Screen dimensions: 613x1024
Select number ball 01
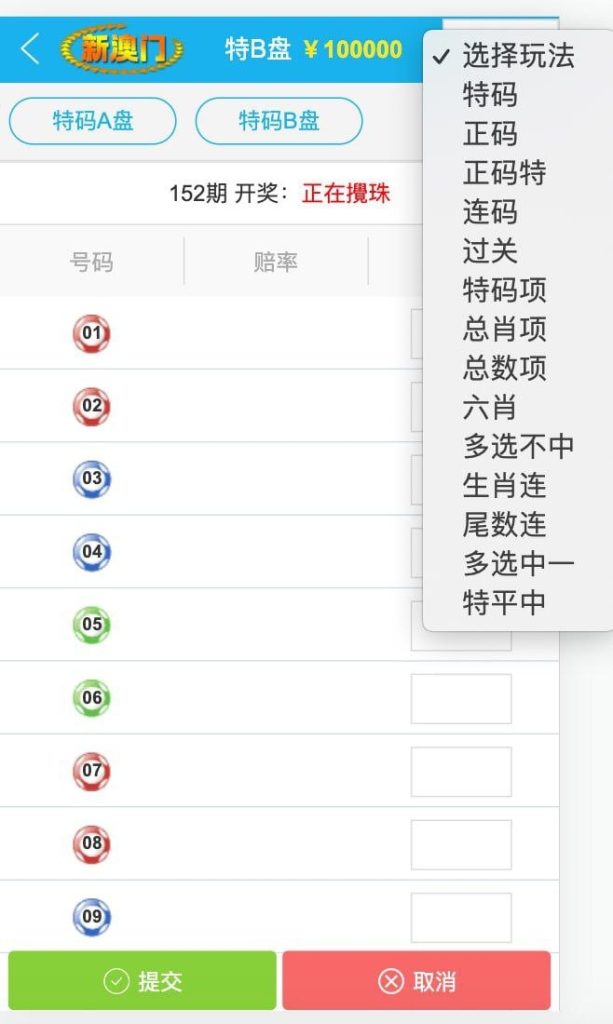(x=92, y=334)
